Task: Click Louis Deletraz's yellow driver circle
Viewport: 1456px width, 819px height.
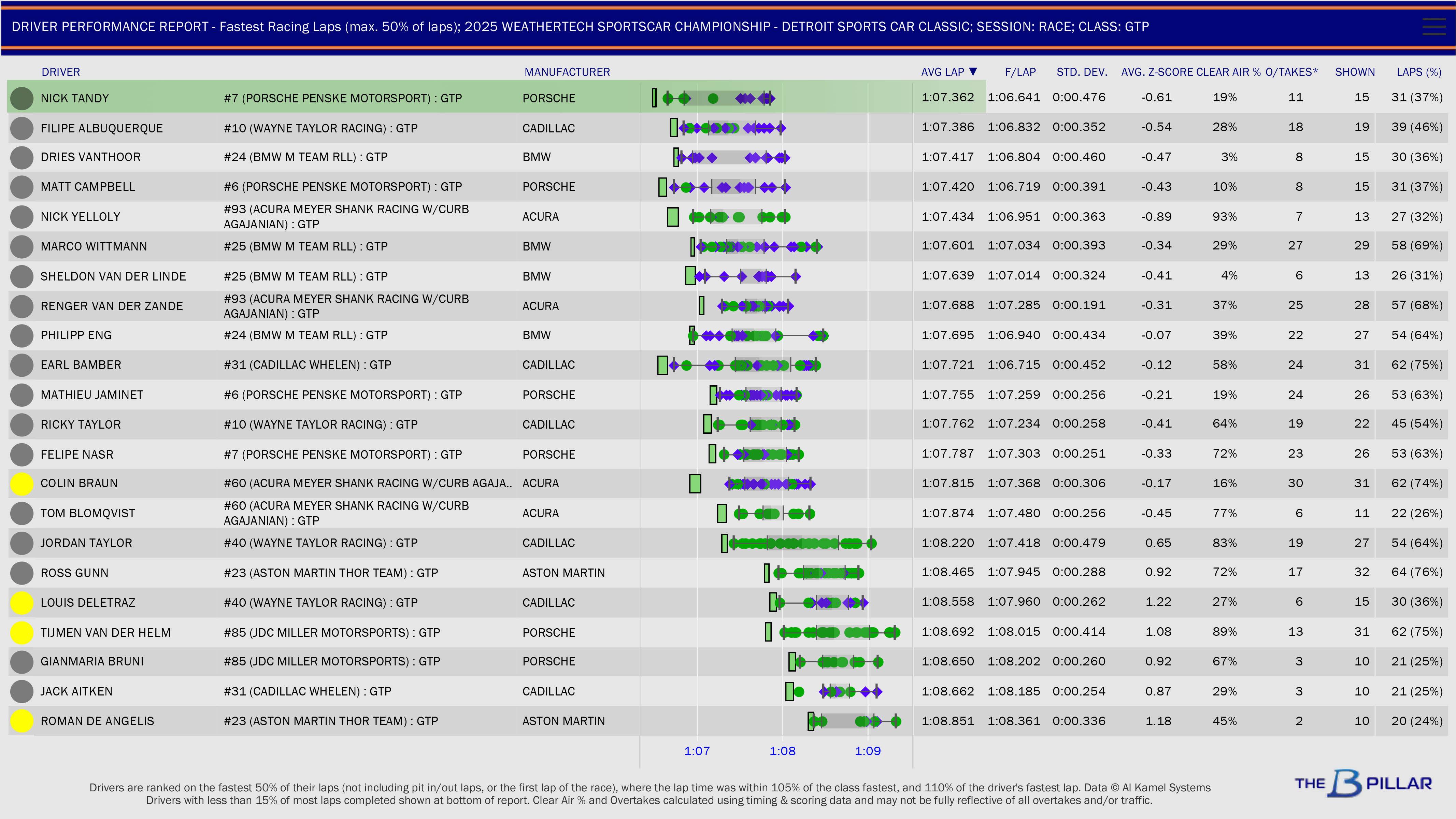Action: (x=22, y=603)
